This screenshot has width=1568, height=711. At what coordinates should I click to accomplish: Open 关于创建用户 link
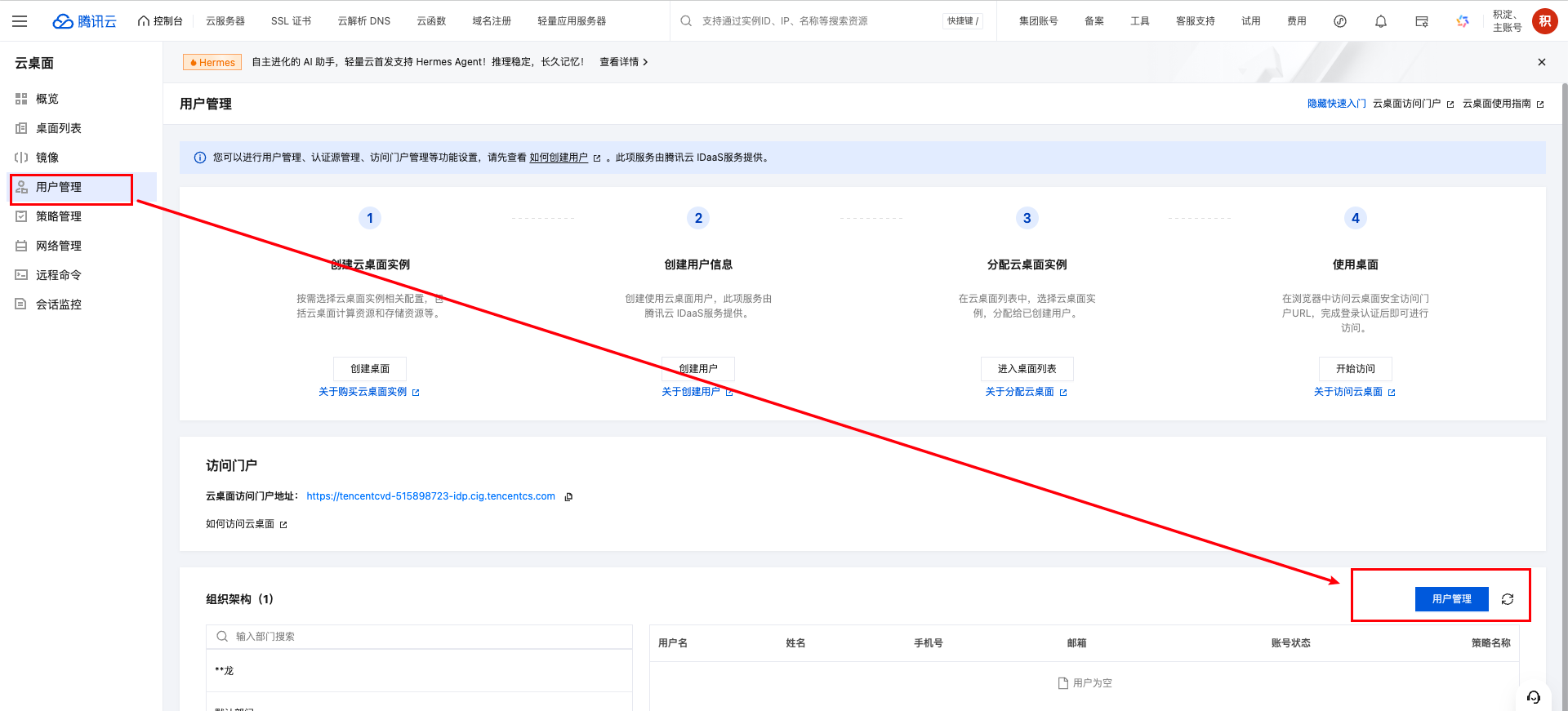click(697, 392)
